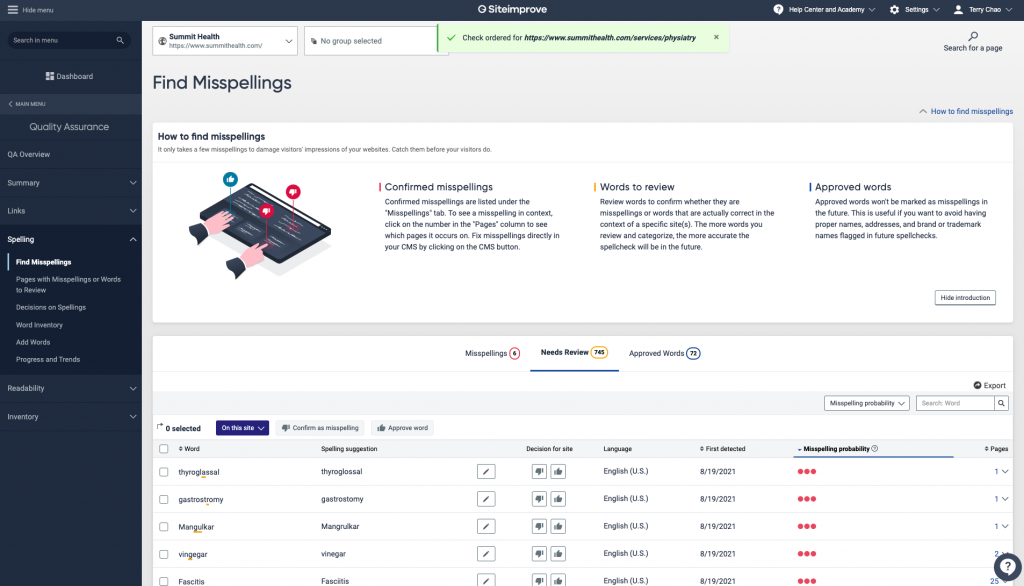Toggle the select-all checkbox in table header
Viewport: 1024px width, 586px height.
click(164, 449)
